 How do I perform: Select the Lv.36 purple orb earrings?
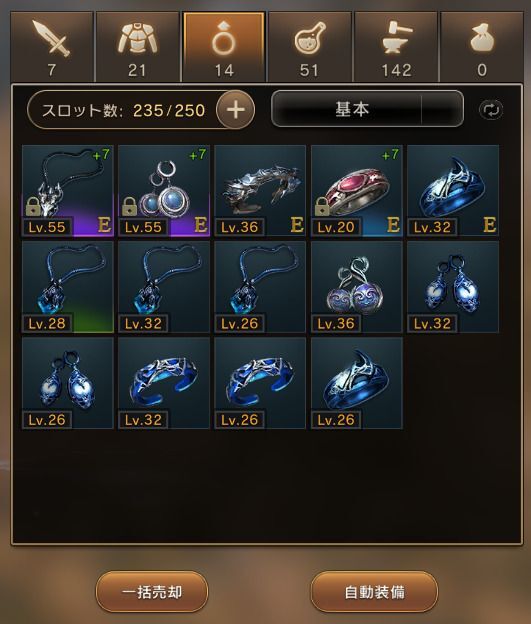point(357,287)
